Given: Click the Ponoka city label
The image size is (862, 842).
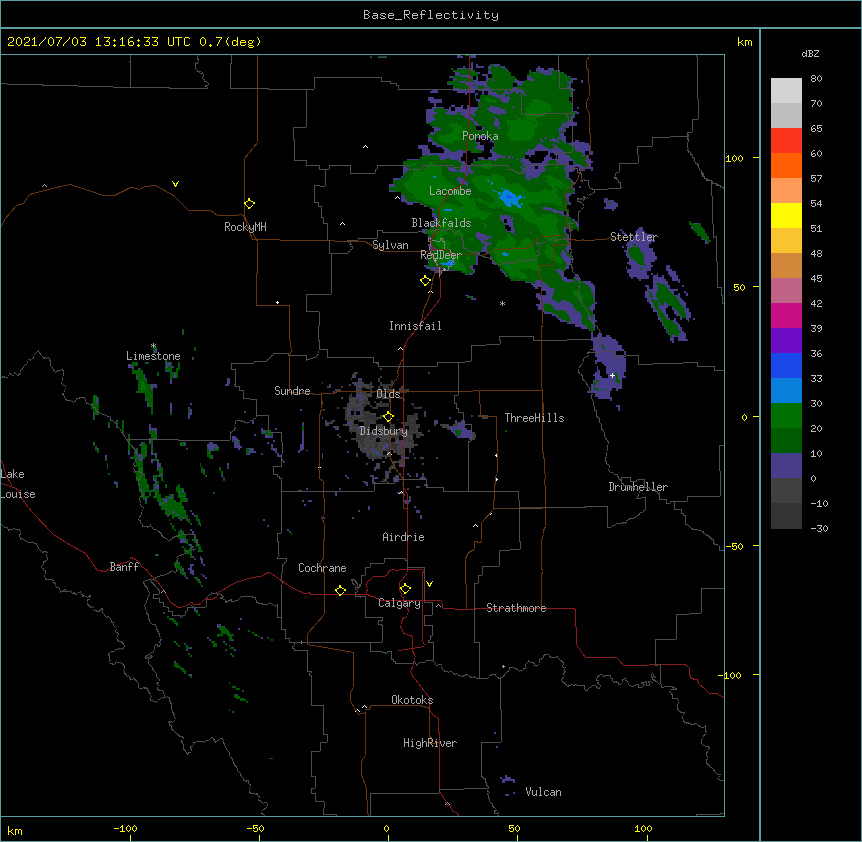Looking at the screenshot, I should coord(480,136).
